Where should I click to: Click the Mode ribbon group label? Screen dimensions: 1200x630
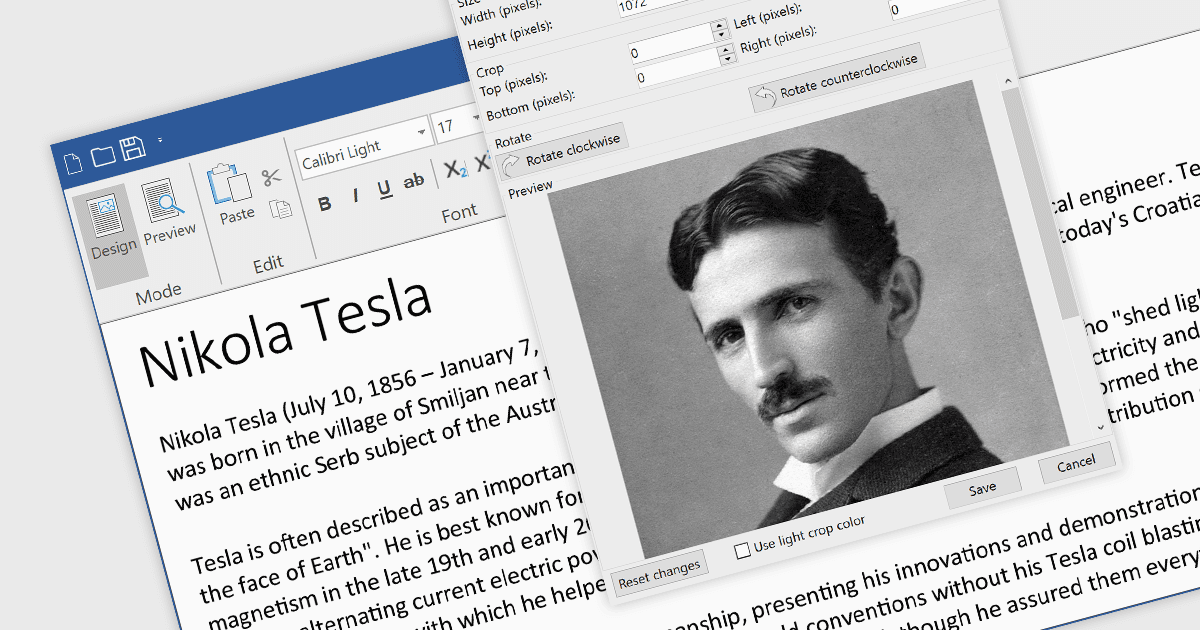(159, 294)
